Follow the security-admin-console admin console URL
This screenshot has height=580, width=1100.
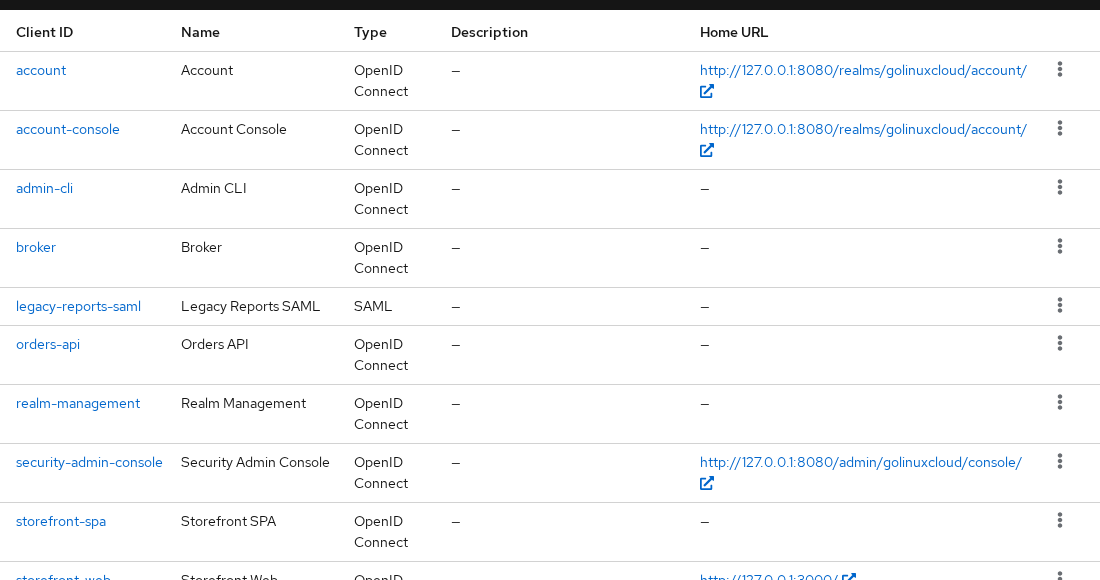point(861,462)
